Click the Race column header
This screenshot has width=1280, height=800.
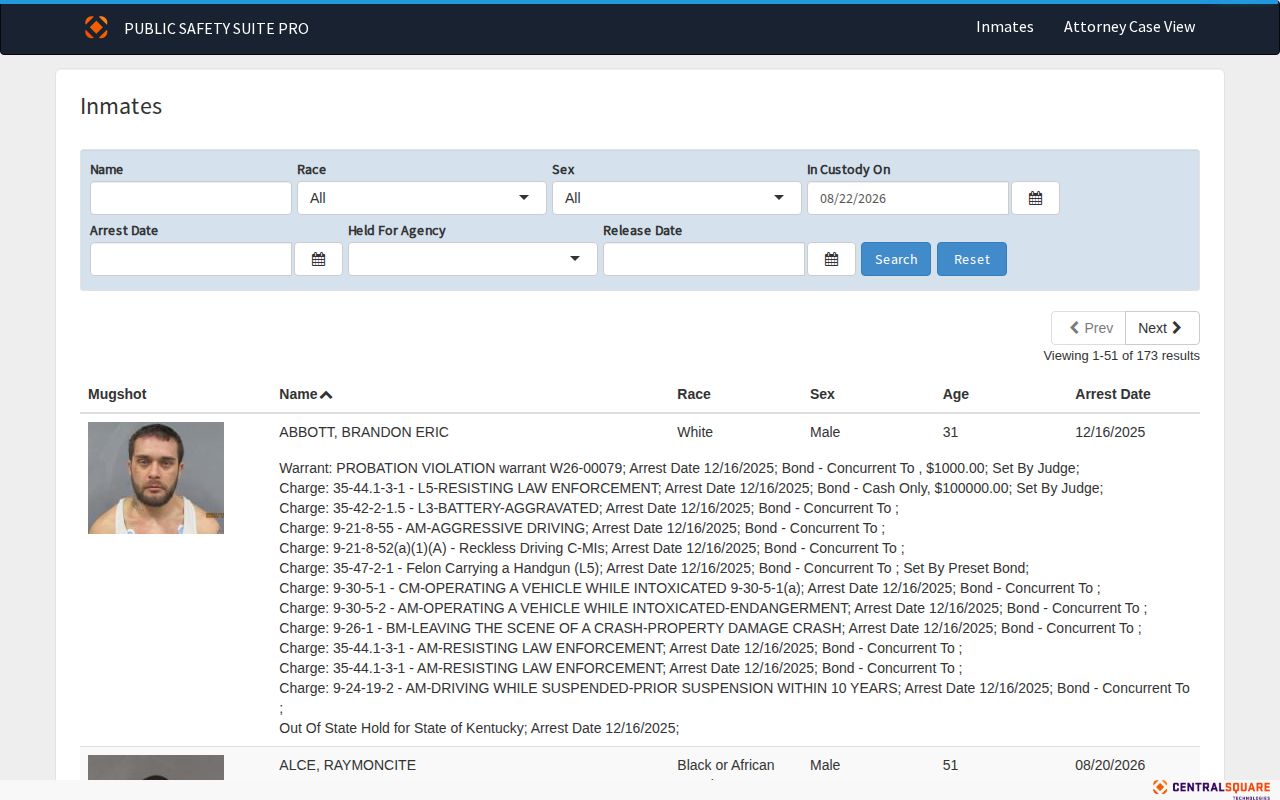694,394
